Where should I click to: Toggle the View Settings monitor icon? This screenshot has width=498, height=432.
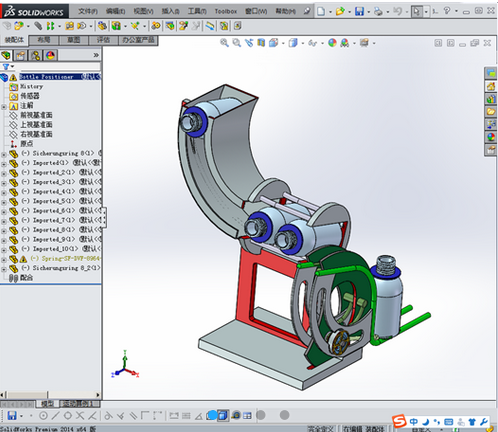(x=364, y=43)
